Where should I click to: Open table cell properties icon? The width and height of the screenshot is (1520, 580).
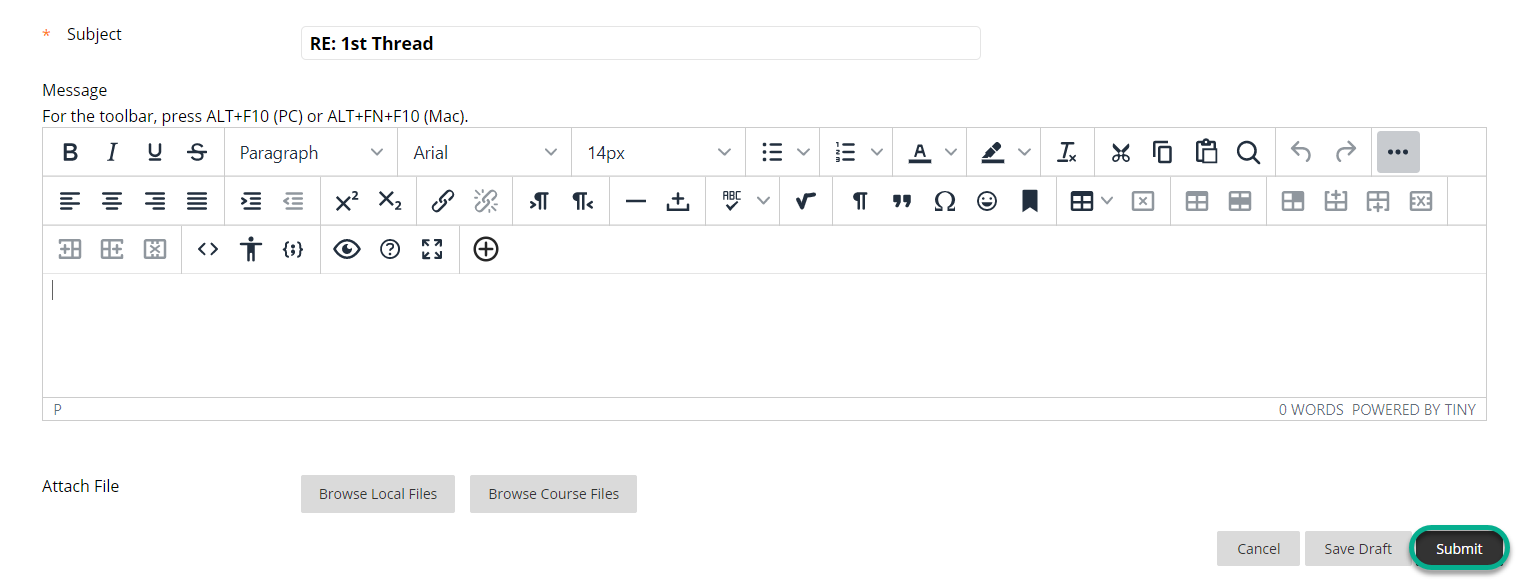click(1292, 201)
